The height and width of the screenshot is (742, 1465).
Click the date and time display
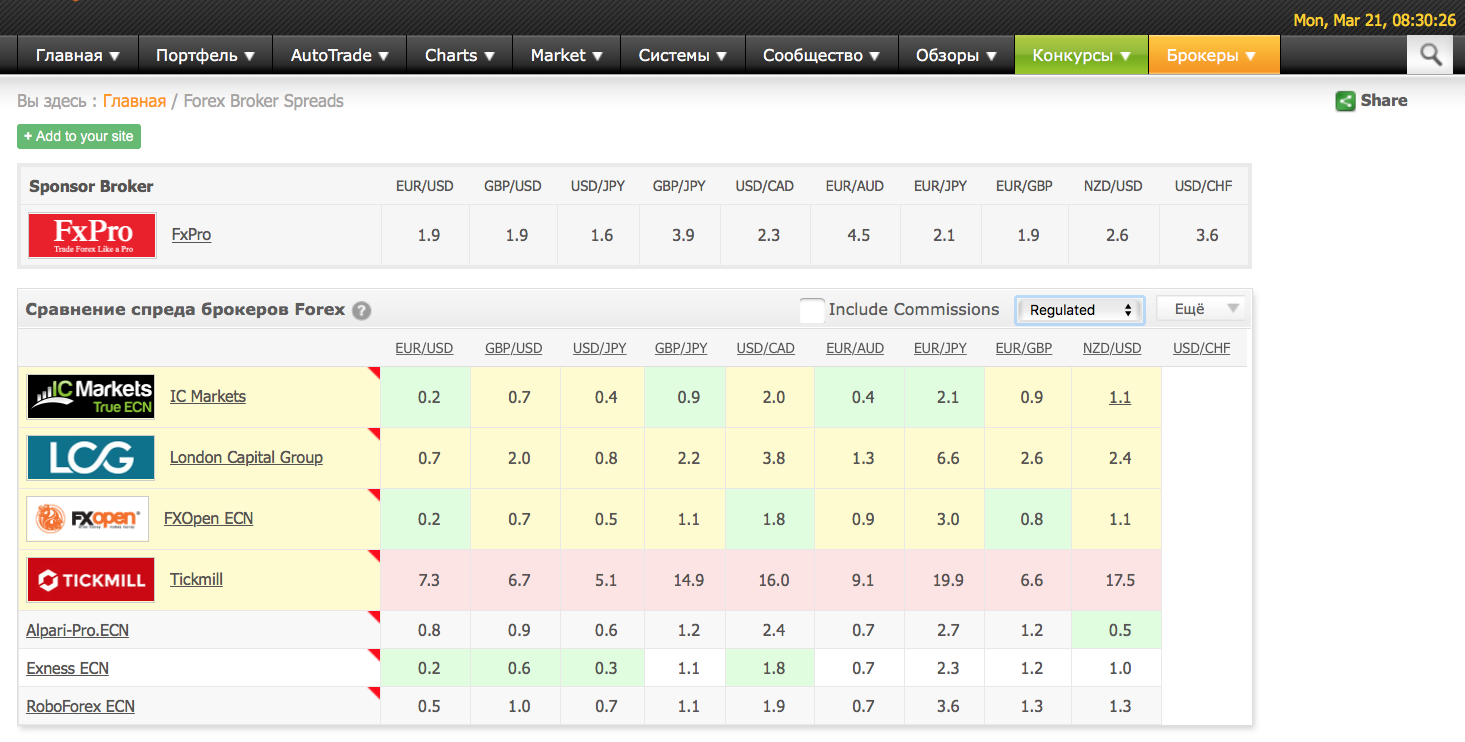(x=1374, y=20)
